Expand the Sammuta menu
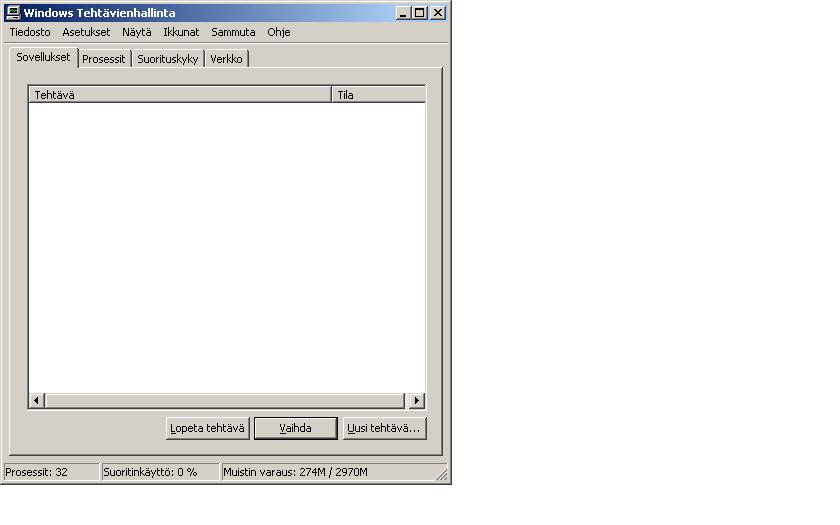This screenshot has width=840, height=525. coord(233,32)
